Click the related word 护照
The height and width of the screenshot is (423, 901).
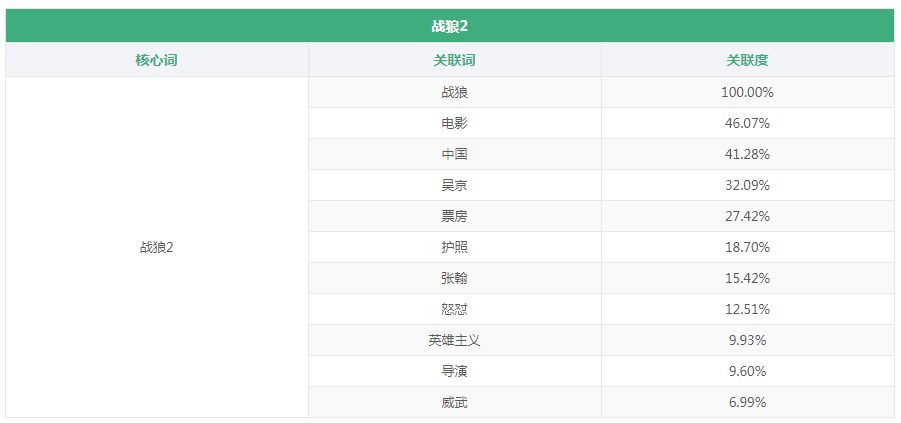454,247
